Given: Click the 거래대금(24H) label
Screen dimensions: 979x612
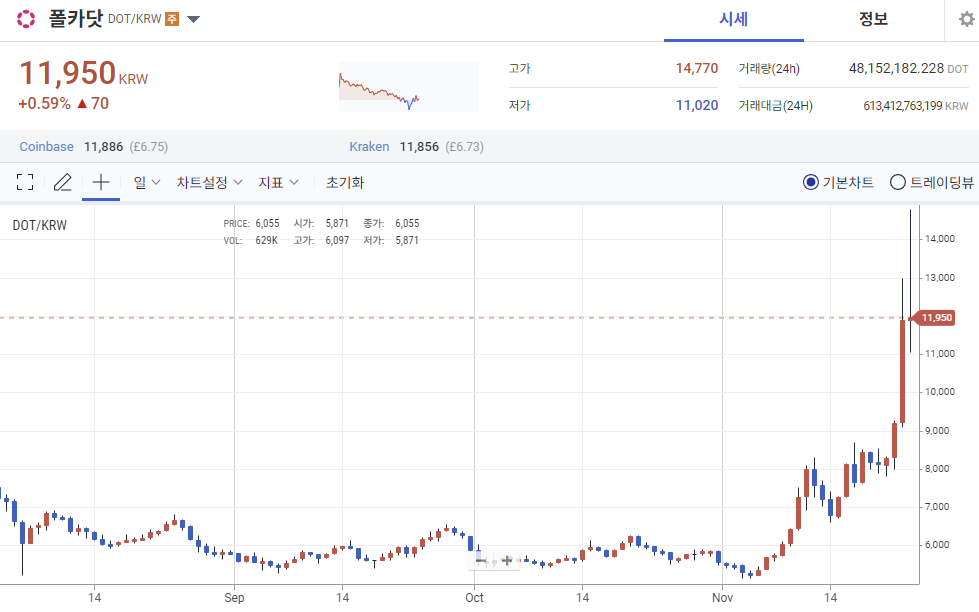Looking at the screenshot, I should (775, 106).
